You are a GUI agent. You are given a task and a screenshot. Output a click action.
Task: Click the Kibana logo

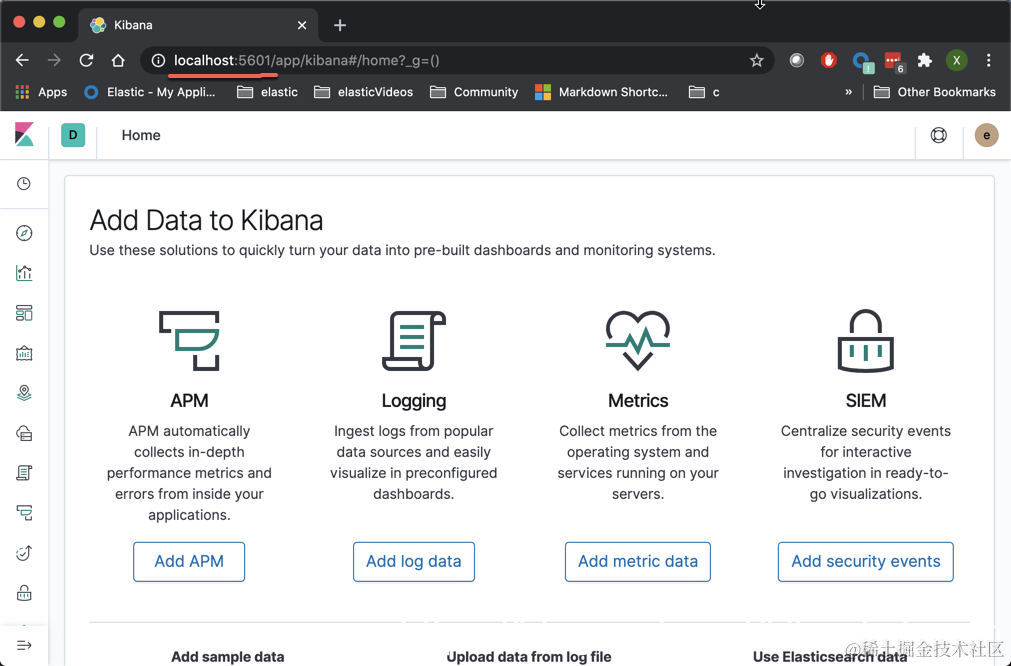(24, 135)
